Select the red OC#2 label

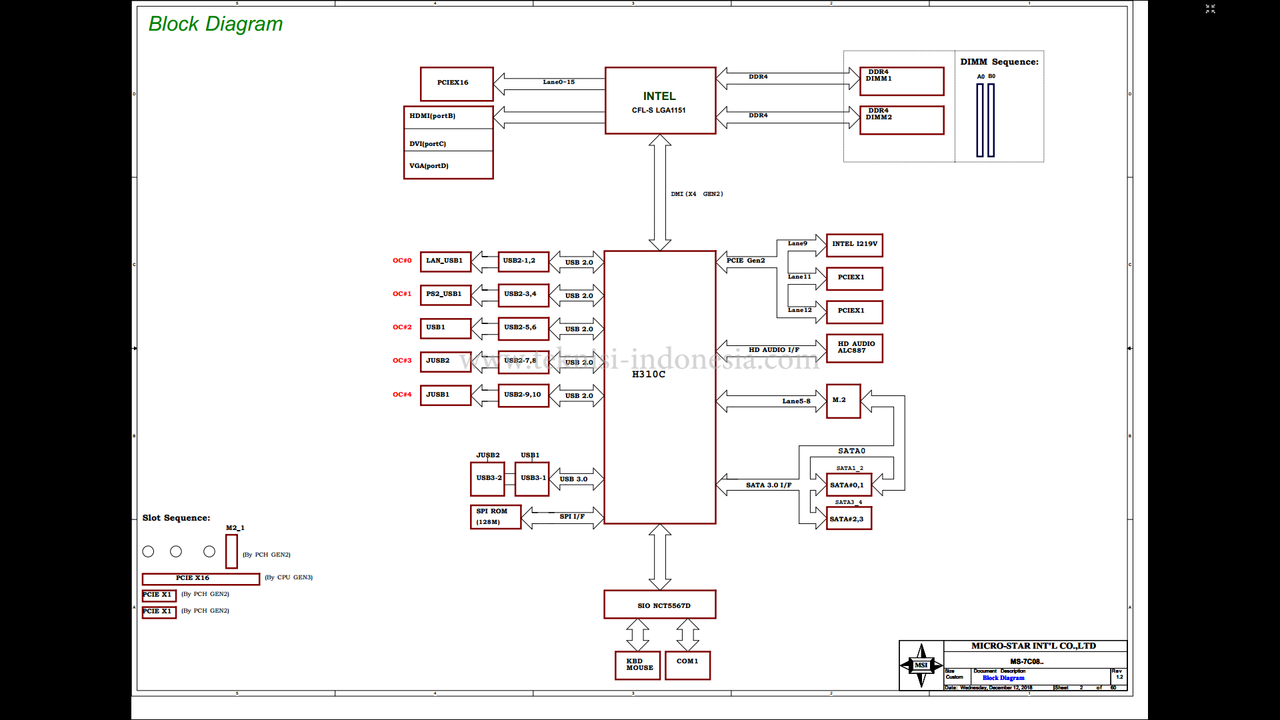click(402, 327)
